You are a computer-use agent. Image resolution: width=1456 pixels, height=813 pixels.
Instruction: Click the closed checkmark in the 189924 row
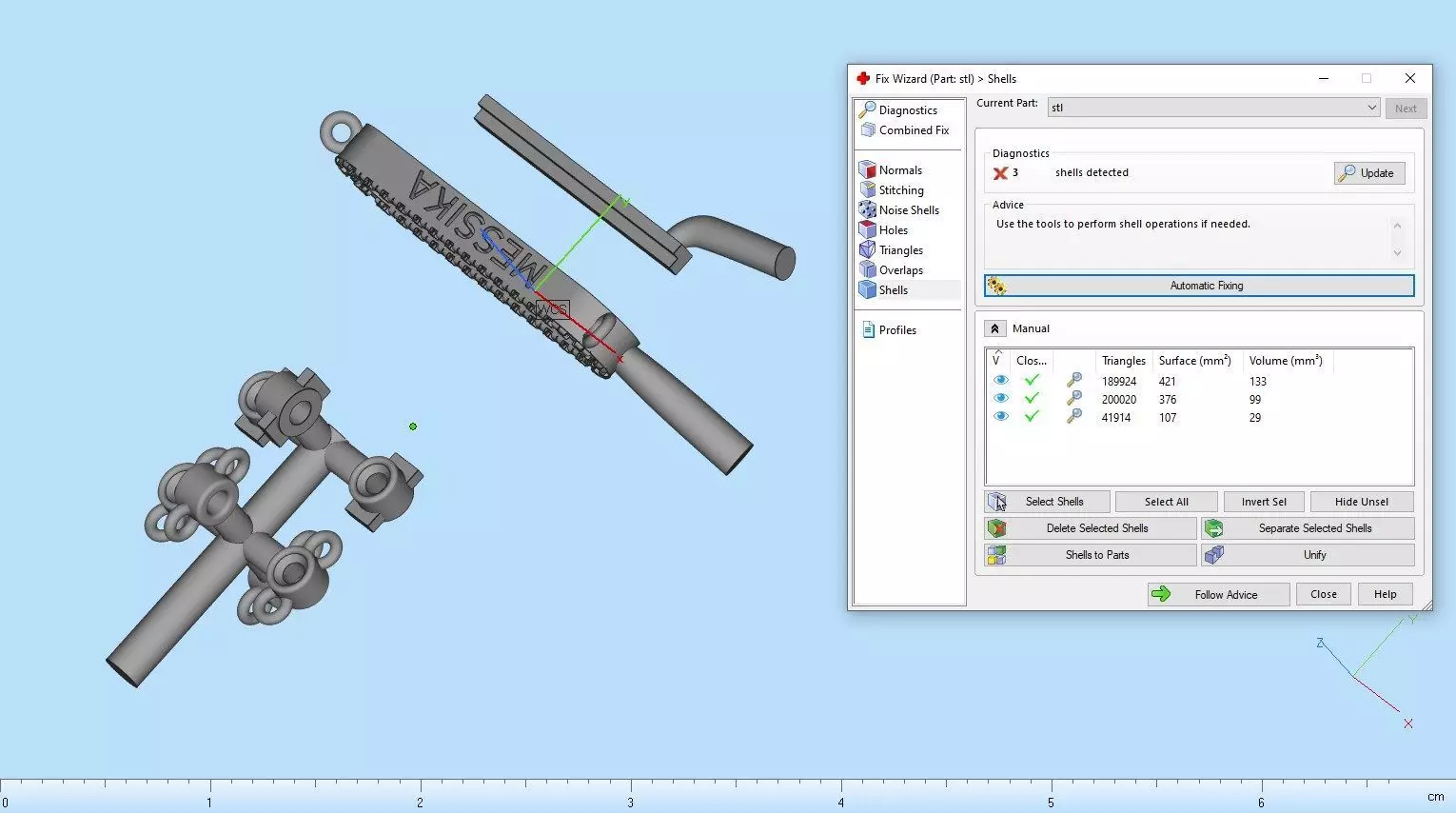(x=1032, y=381)
